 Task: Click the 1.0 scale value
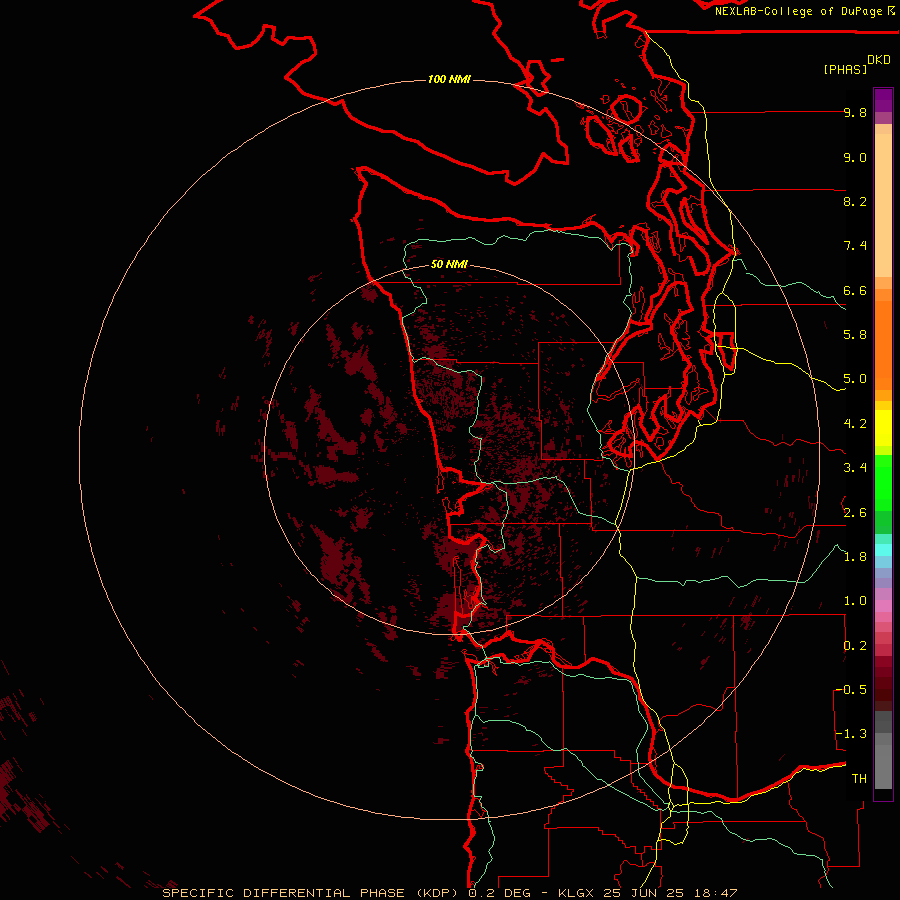tap(855, 601)
